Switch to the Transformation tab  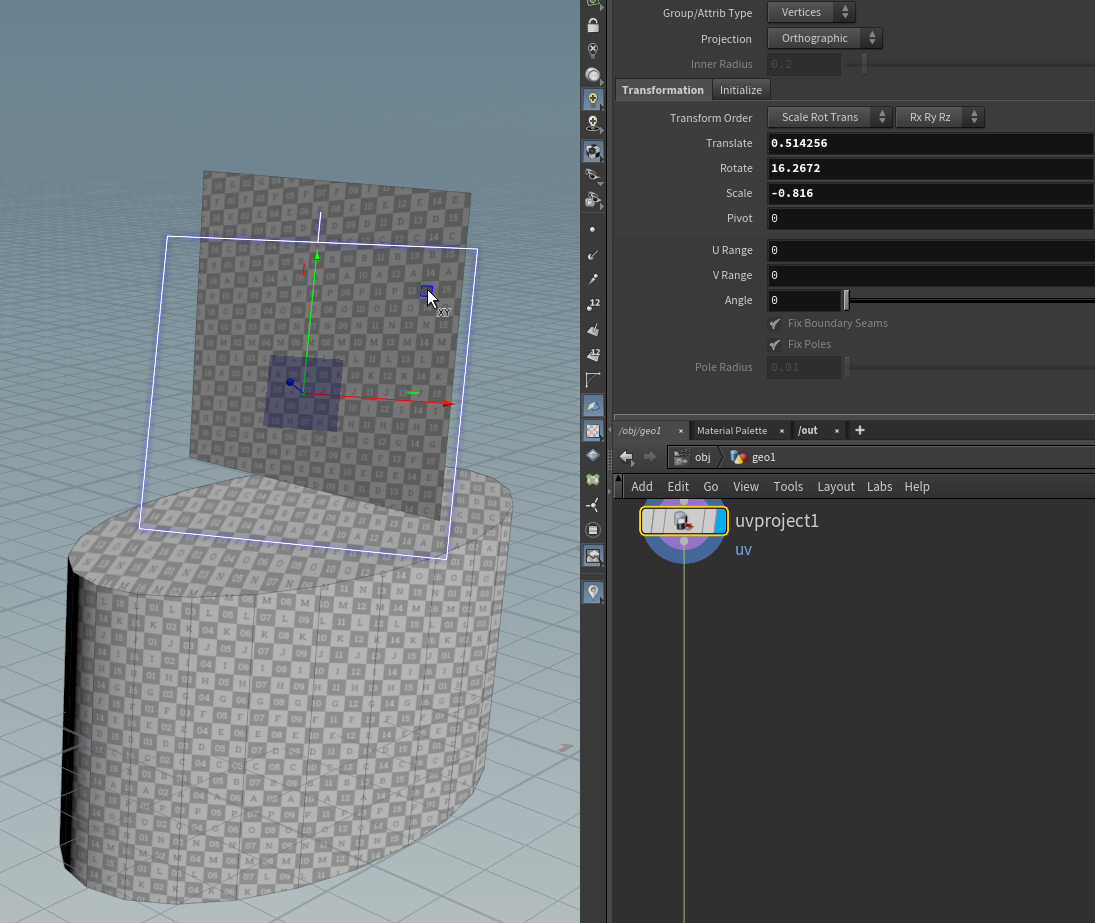(663, 90)
